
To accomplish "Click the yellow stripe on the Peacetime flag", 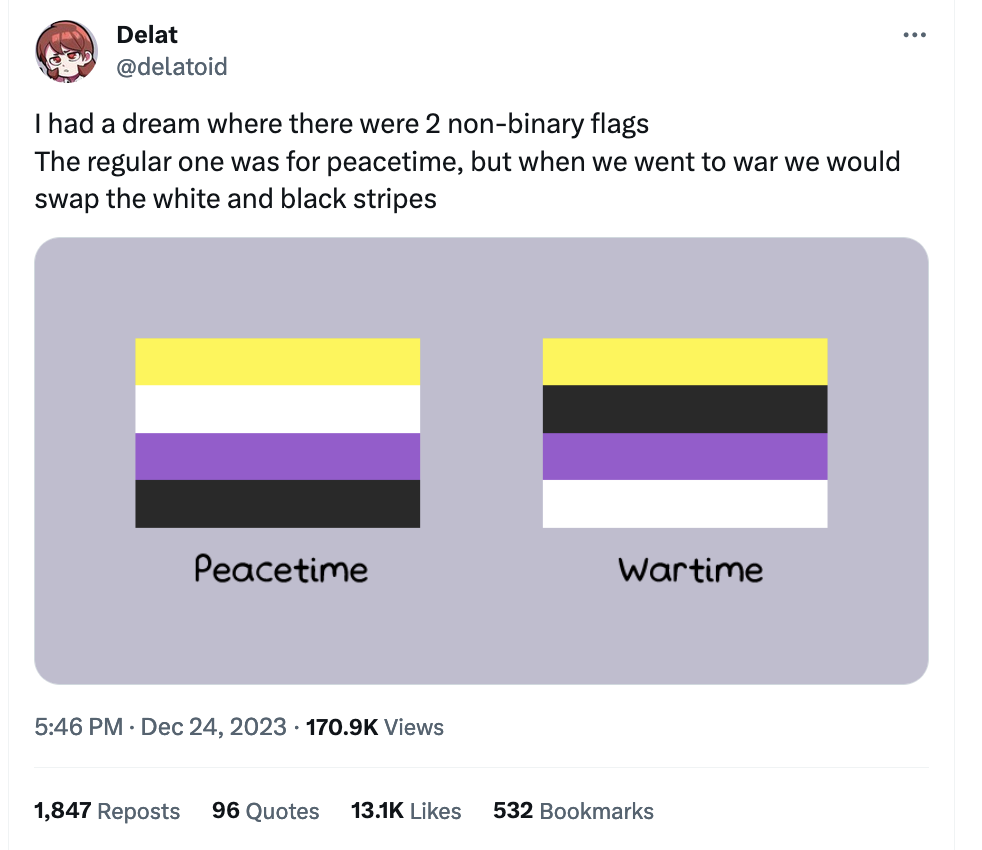I will pyautogui.click(x=277, y=362).
